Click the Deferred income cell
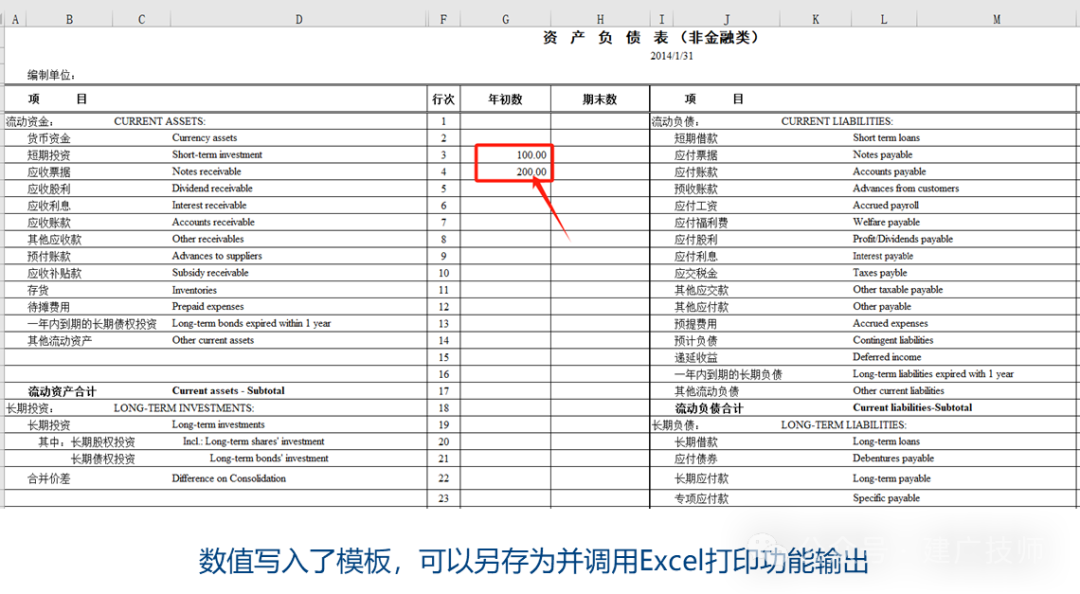Screen dimensions: 1080x594 (887, 357)
